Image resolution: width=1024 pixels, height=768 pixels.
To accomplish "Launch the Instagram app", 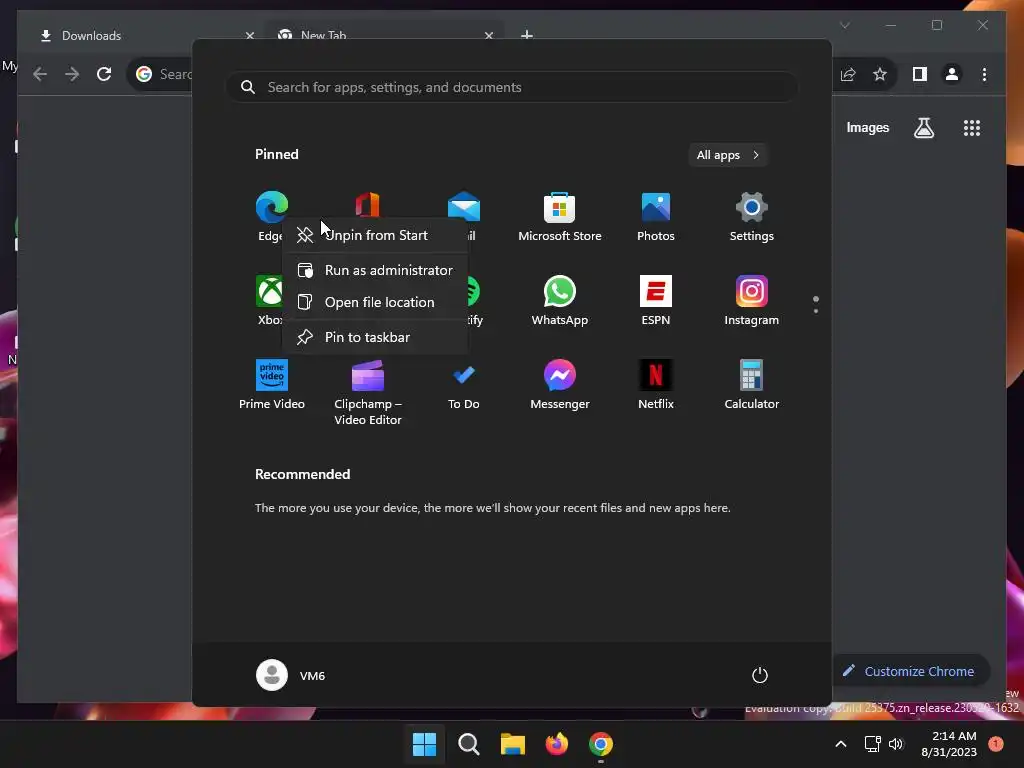I will (x=752, y=300).
